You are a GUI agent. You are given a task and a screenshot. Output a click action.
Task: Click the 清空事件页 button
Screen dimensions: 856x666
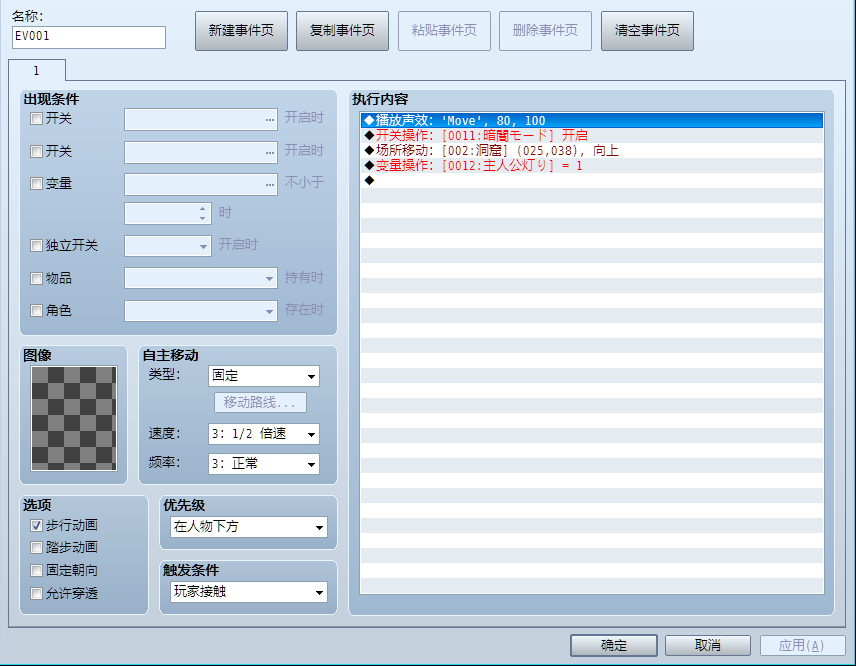(647, 31)
